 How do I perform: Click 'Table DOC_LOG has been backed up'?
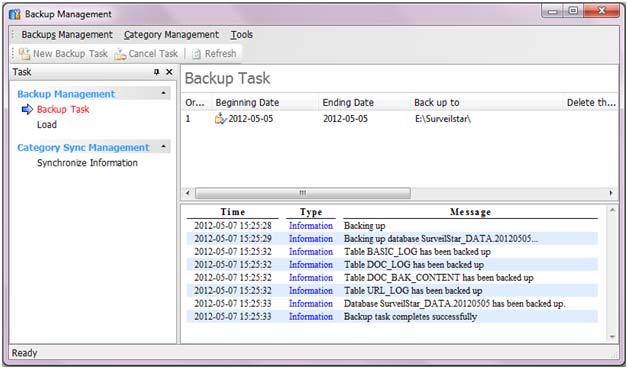pyautogui.click(x=414, y=265)
